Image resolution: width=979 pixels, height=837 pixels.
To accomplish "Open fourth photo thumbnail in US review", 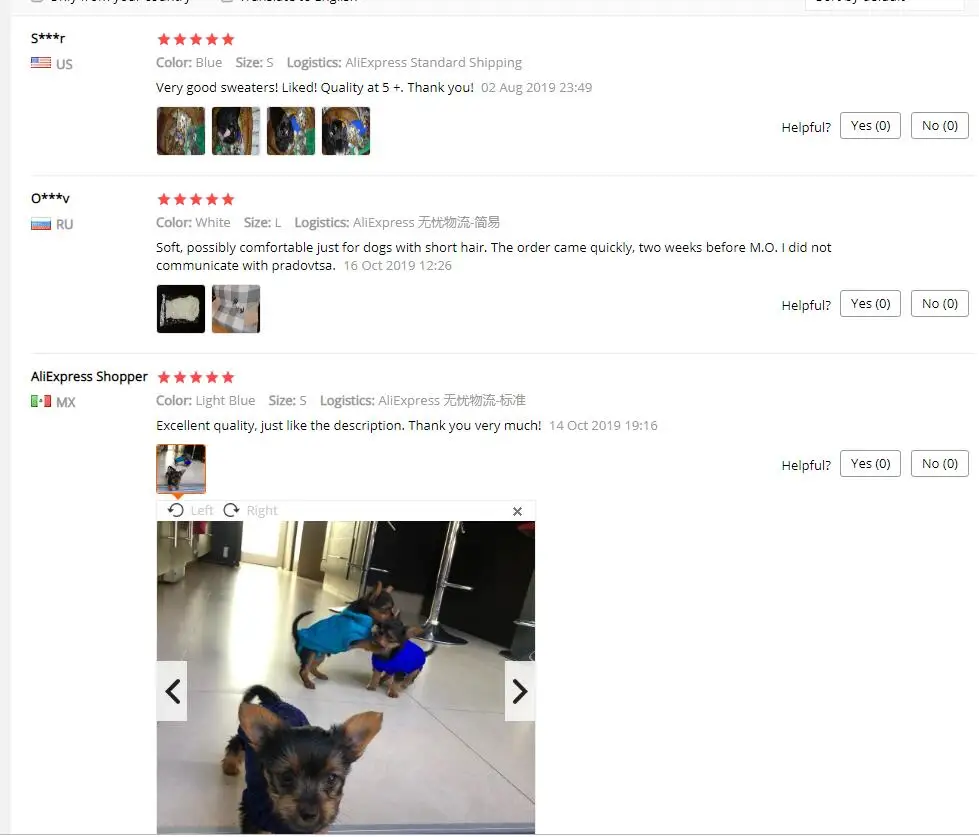I will click(346, 131).
